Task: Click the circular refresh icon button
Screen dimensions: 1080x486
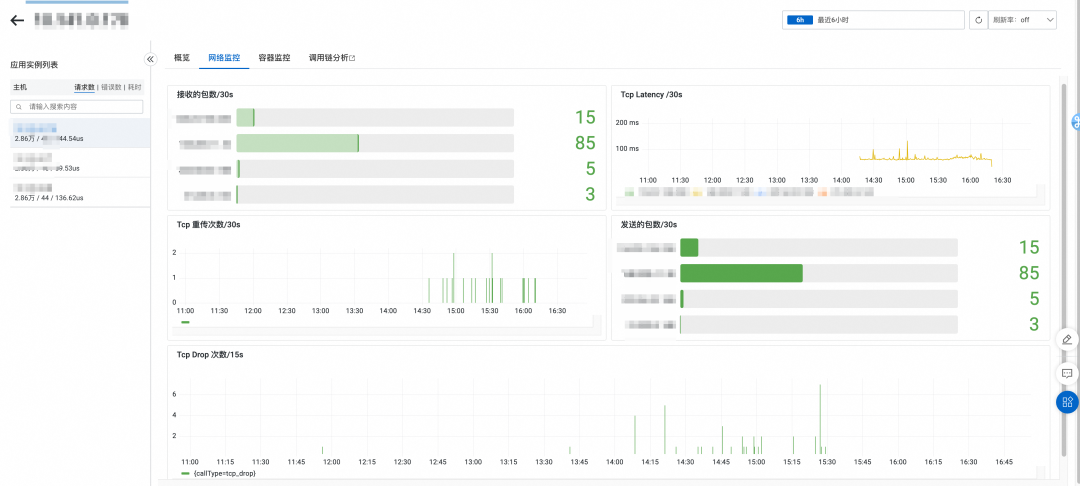Action: (978, 20)
